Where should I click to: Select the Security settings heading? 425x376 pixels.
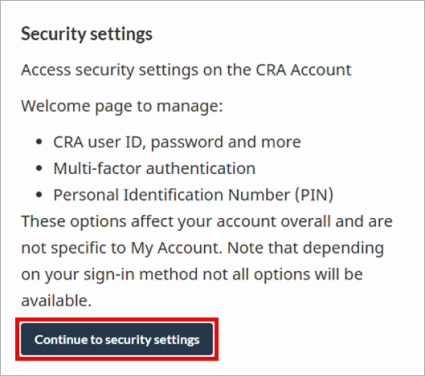[x=87, y=34]
